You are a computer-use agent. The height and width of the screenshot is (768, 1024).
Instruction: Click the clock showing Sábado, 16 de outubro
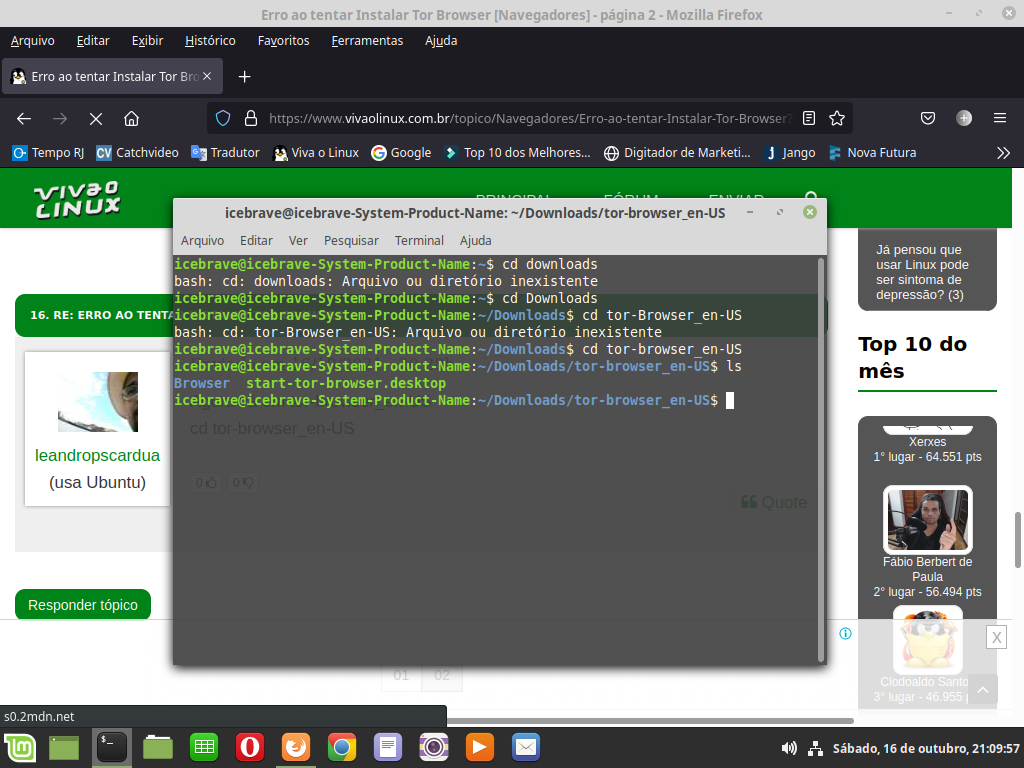[x=926, y=748]
